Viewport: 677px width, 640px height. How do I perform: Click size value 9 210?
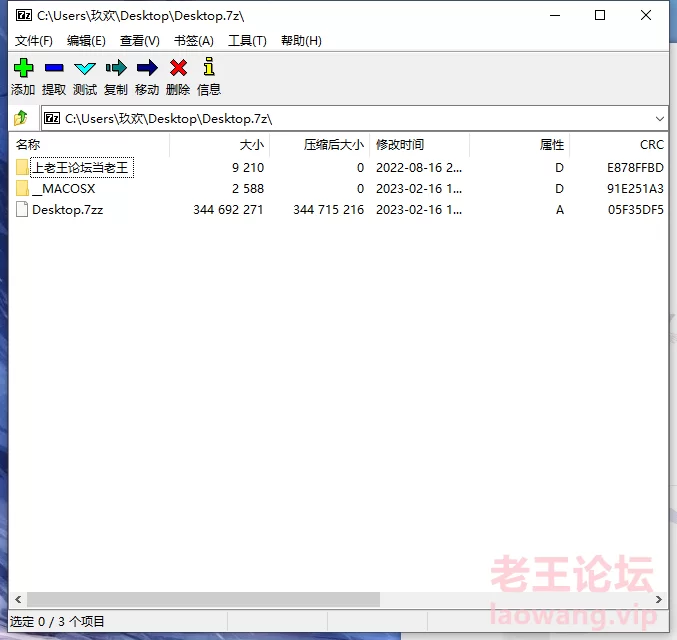[x=248, y=168]
